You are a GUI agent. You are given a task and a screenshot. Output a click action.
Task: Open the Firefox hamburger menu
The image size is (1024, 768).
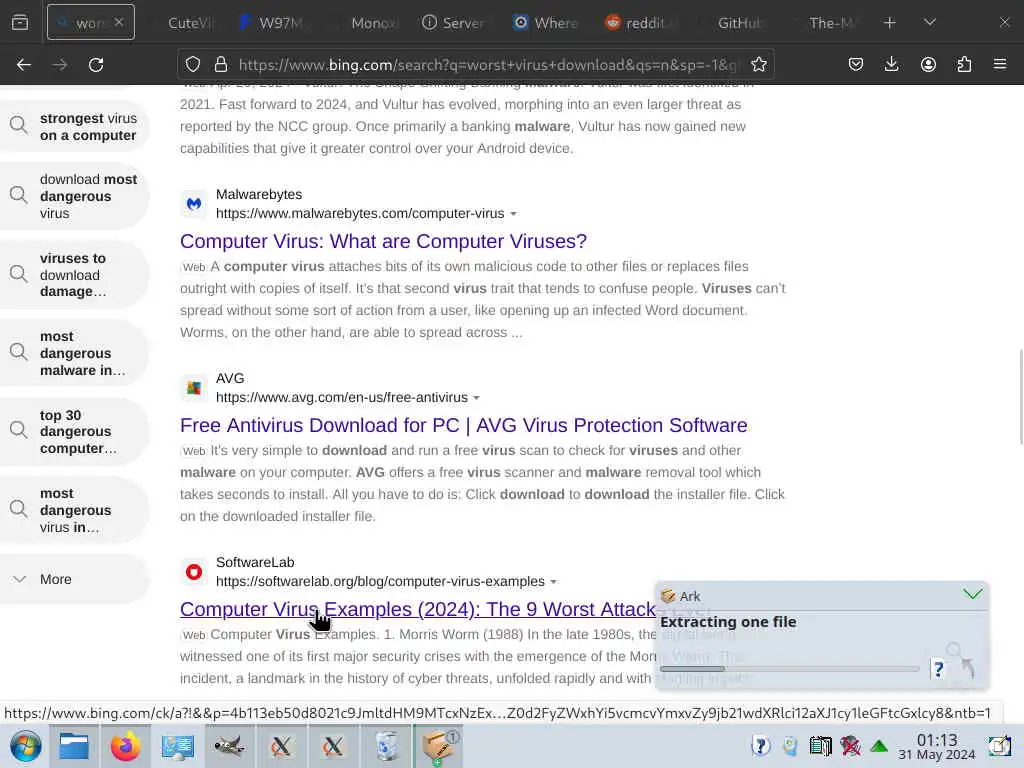point(1000,65)
